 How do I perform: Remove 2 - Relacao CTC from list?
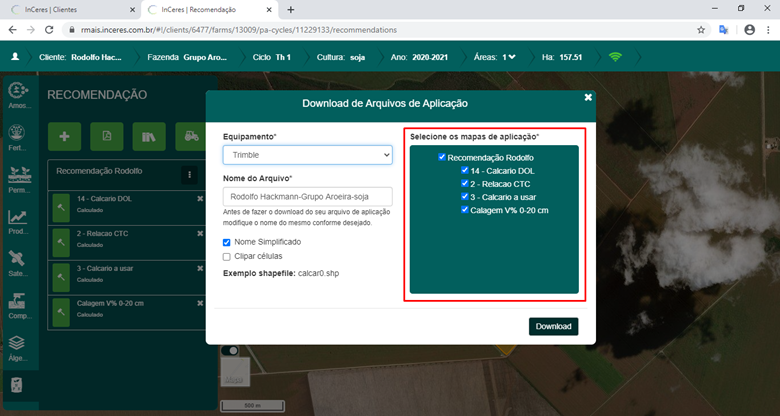point(200,233)
